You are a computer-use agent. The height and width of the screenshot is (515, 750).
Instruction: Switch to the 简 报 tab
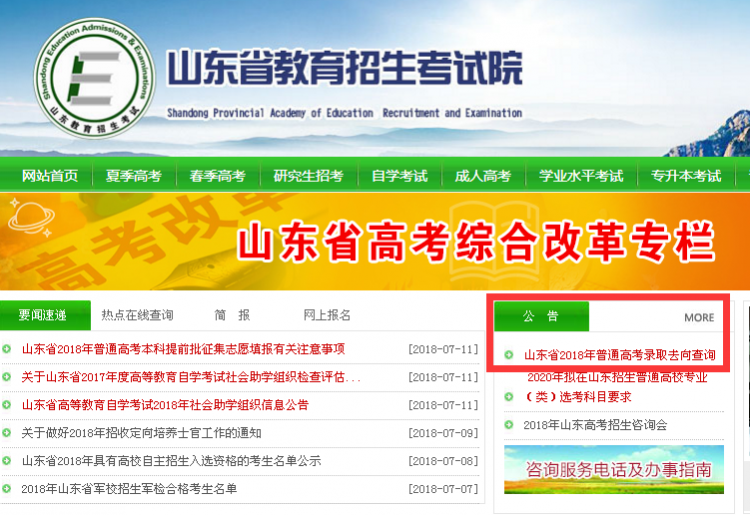(x=232, y=315)
